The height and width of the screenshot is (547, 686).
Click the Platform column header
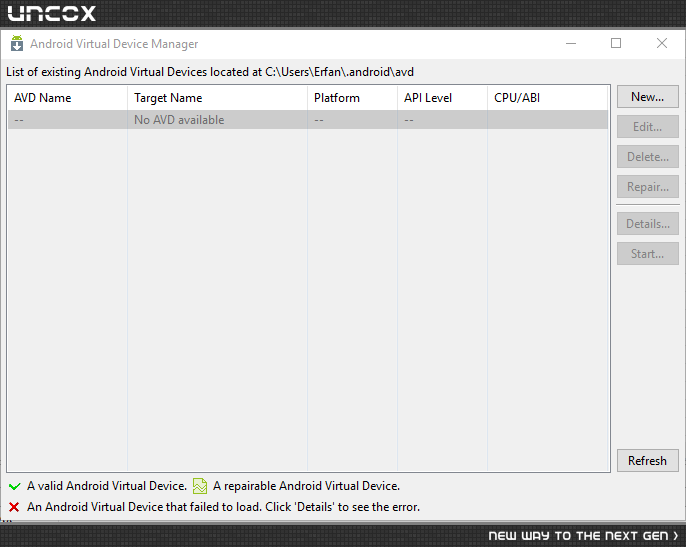[353, 98]
